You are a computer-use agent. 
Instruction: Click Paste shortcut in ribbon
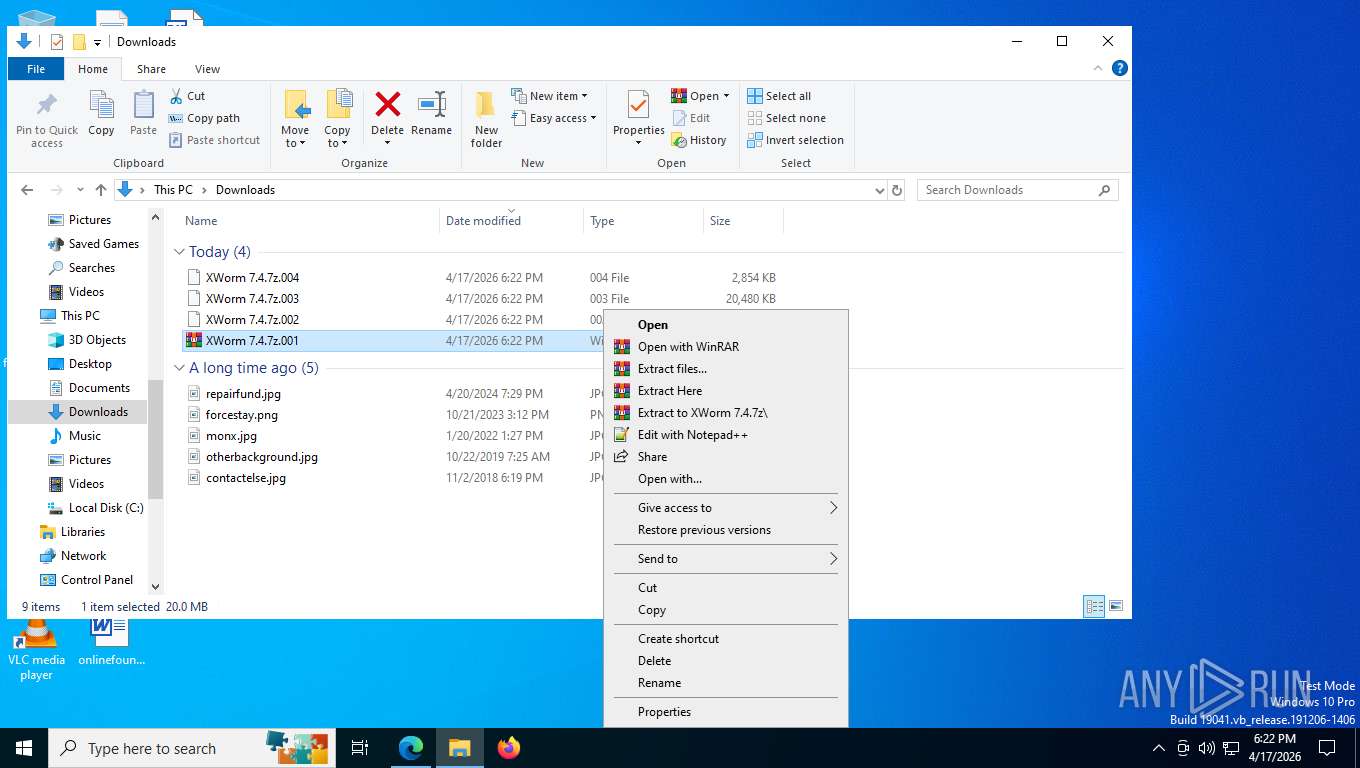coord(214,140)
